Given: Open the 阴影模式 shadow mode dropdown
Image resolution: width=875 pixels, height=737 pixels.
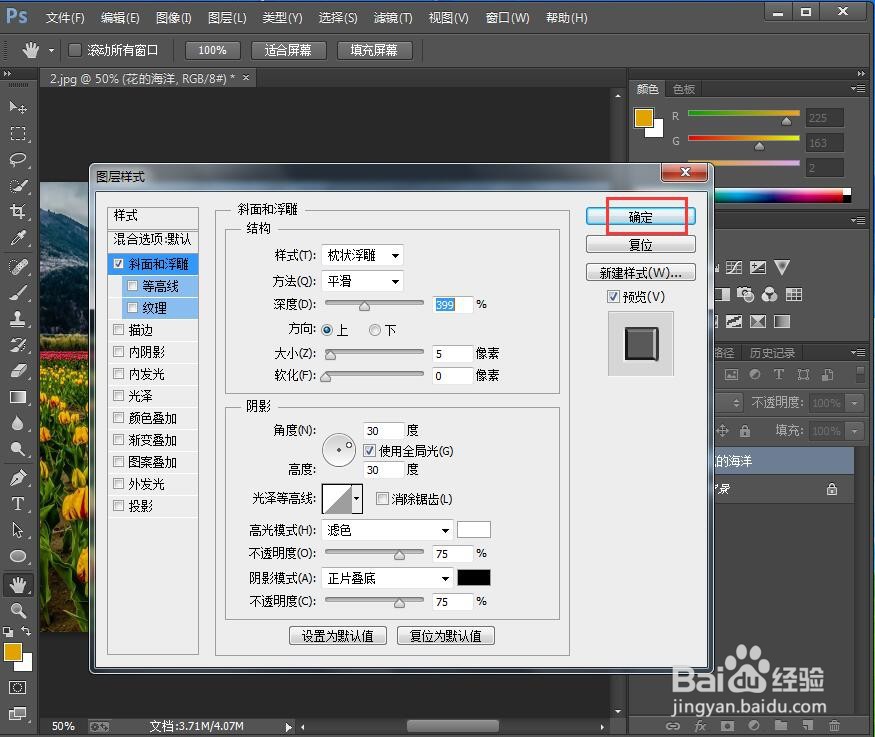Looking at the screenshot, I should (387, 578).
